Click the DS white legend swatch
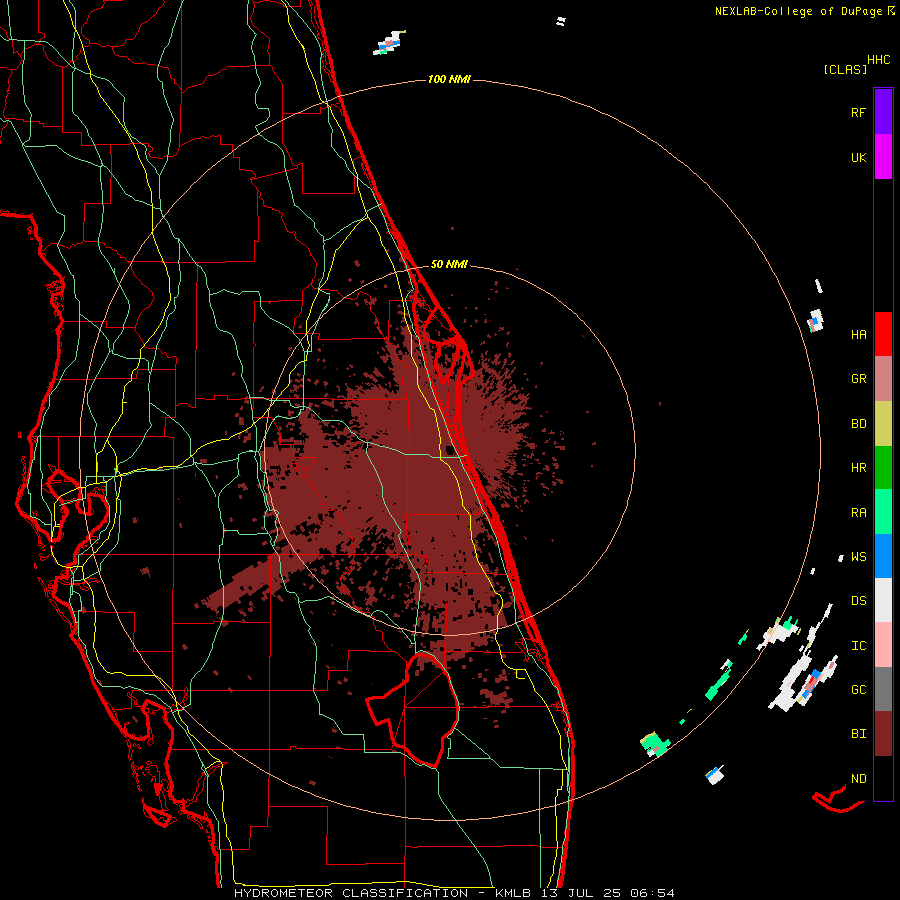 (883, 600)
